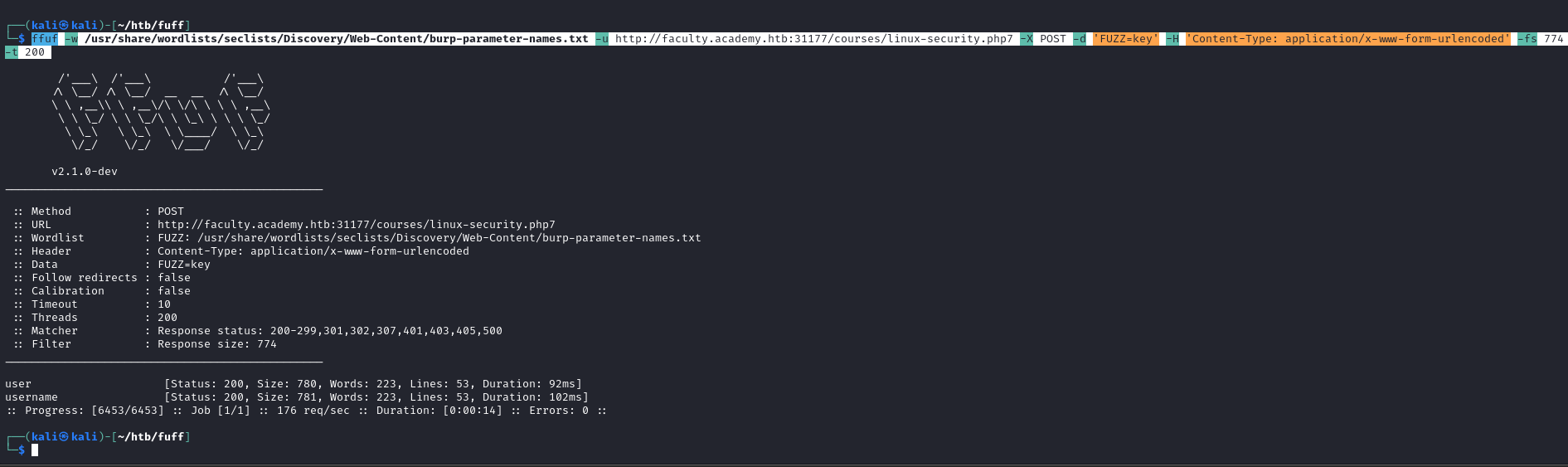Screen dimensions: 1568x467
Task: Click the v2.1.0-dev version text
Action: [x=85, y=172]
